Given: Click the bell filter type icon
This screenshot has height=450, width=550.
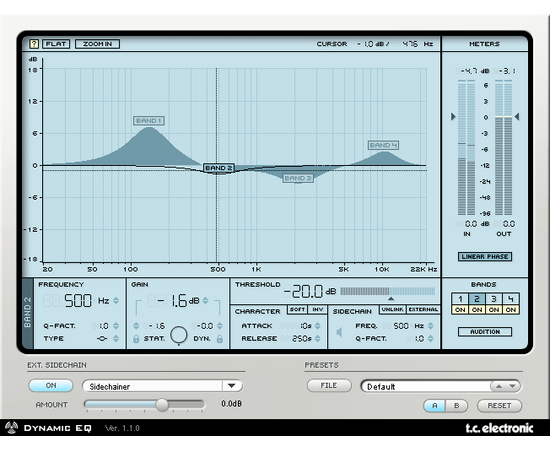Looking at the screenshot, I should pyautogui.click(x=102, y=339).
